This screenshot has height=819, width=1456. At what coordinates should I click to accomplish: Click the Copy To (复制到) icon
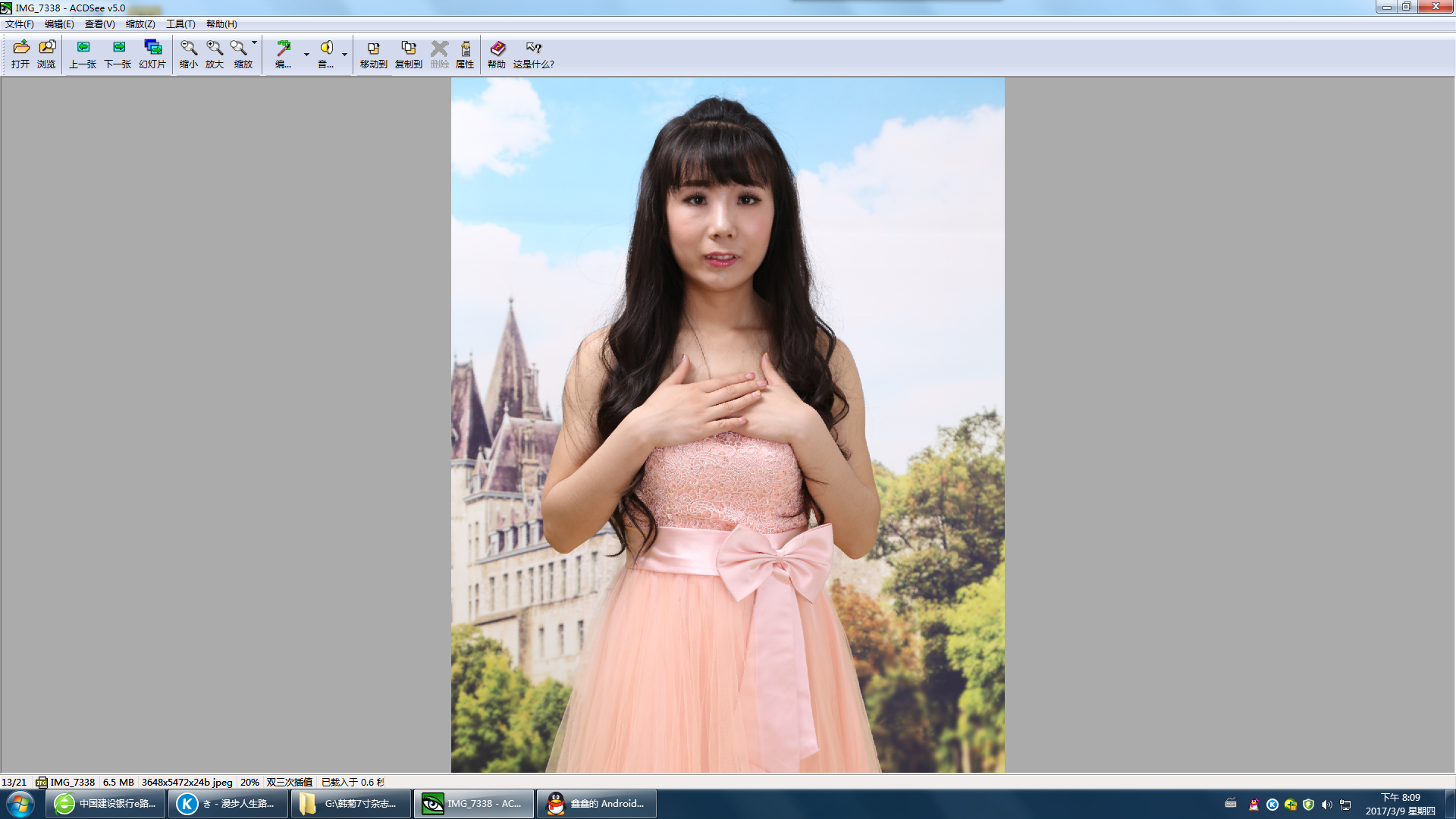[x=408, y=54]
